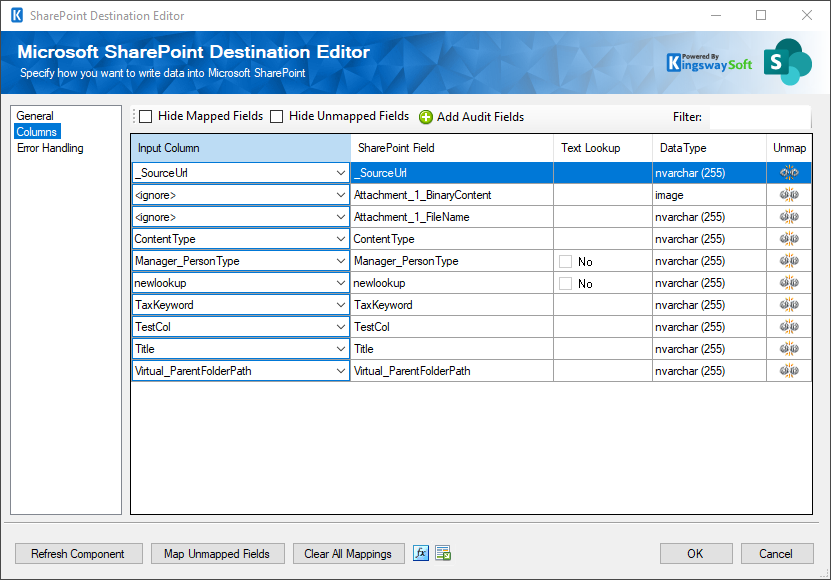This screenshot has width=831, height=580.
Task: Select the Virtual_ParentFolderPath SharePoint field cell
Action: (452, 371)
